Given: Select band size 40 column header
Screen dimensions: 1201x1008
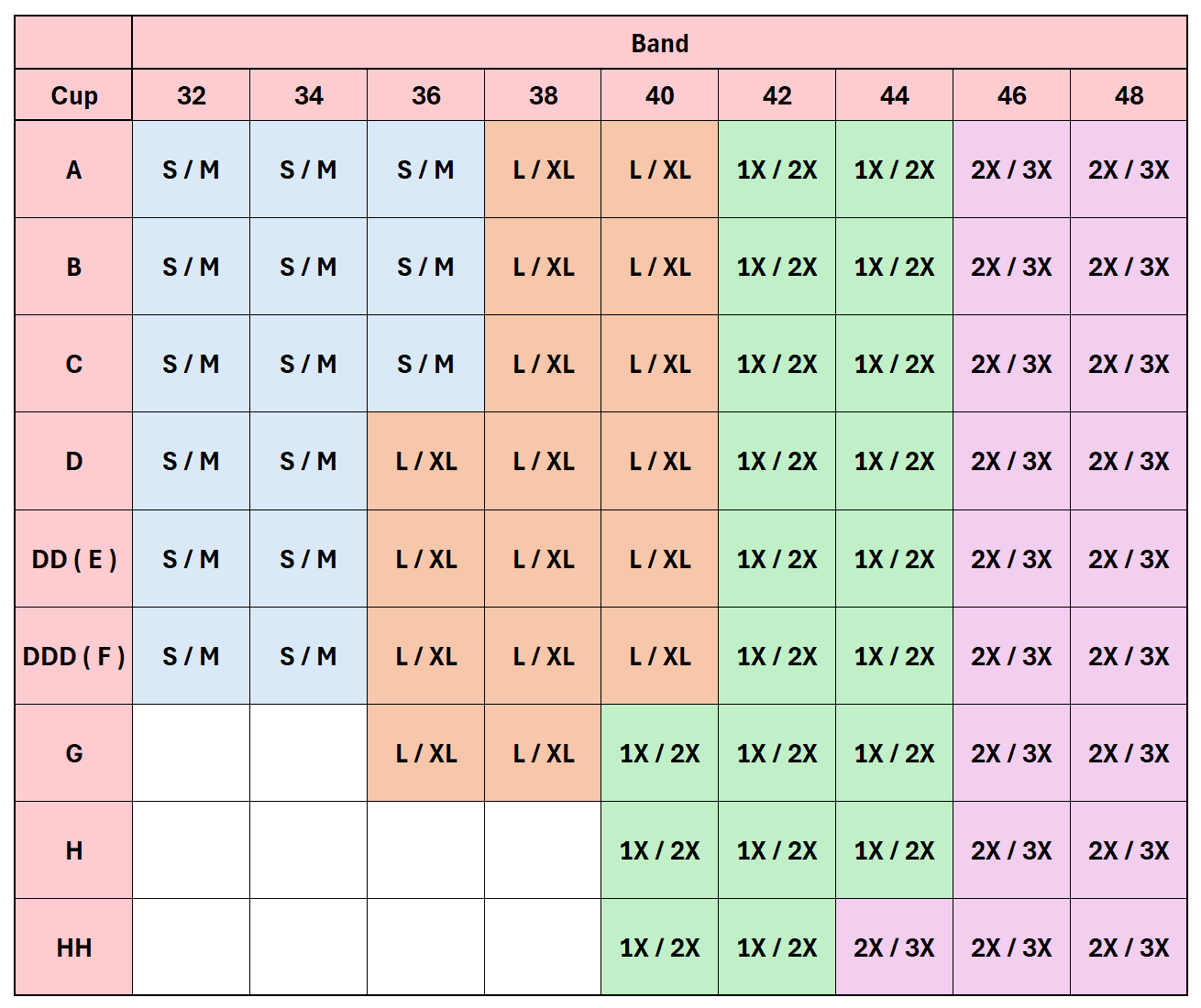Looking at the screenshot, I should [659, 95].
